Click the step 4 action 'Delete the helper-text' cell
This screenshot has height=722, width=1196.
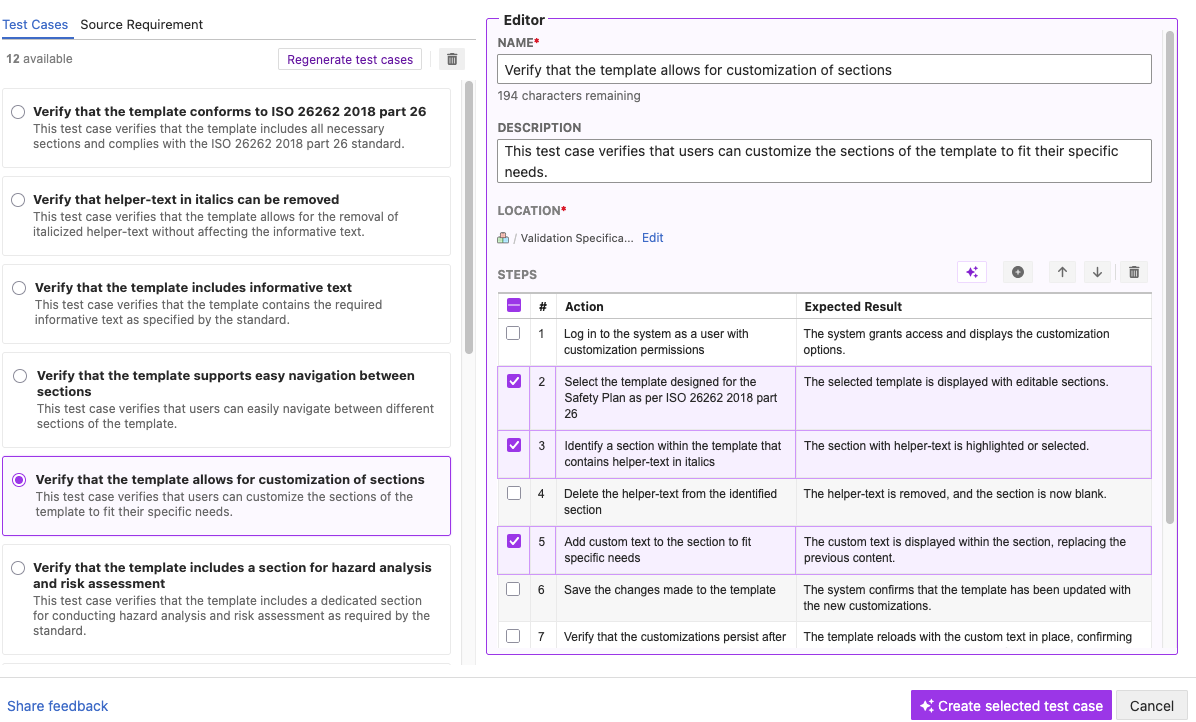(x=676, y=502)
